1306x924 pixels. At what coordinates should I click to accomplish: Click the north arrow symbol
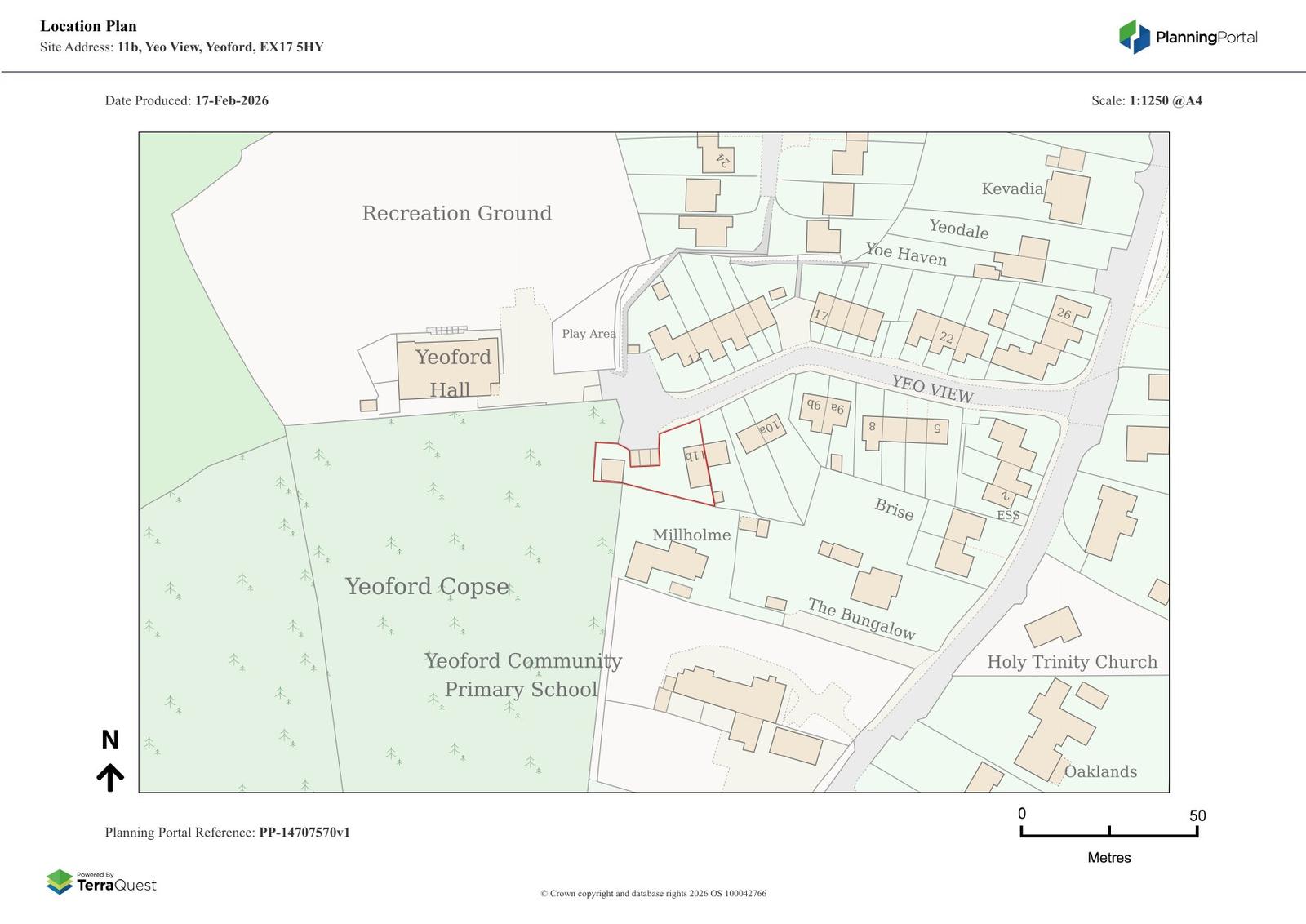110,778
